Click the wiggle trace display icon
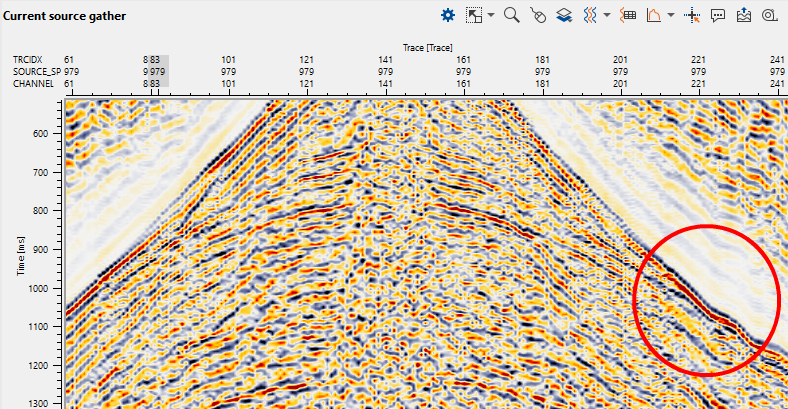The width and height of the screenshot is (788, 409). [591, 15]
